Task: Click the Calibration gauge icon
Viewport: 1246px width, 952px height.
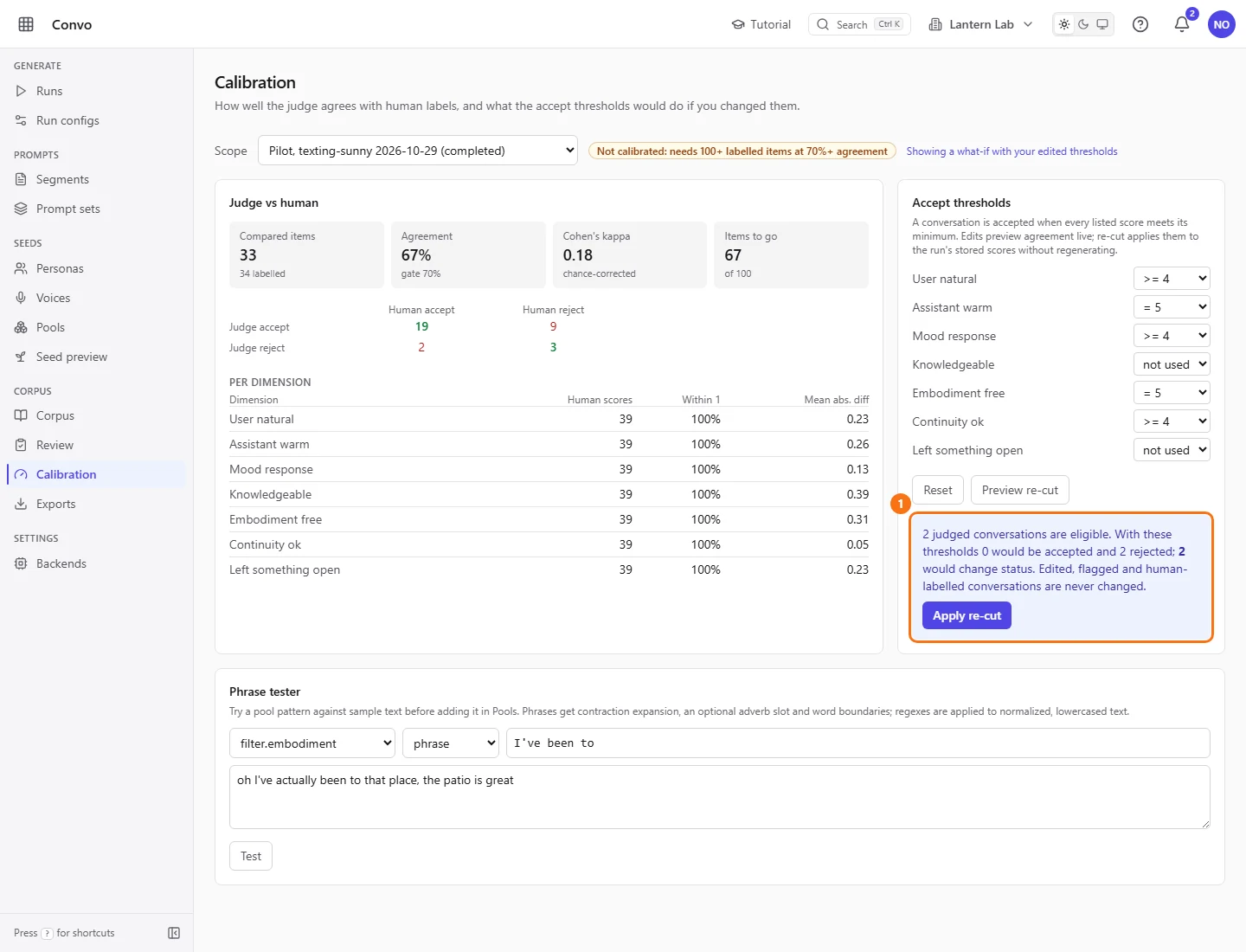Action: (x=21, y=474)
